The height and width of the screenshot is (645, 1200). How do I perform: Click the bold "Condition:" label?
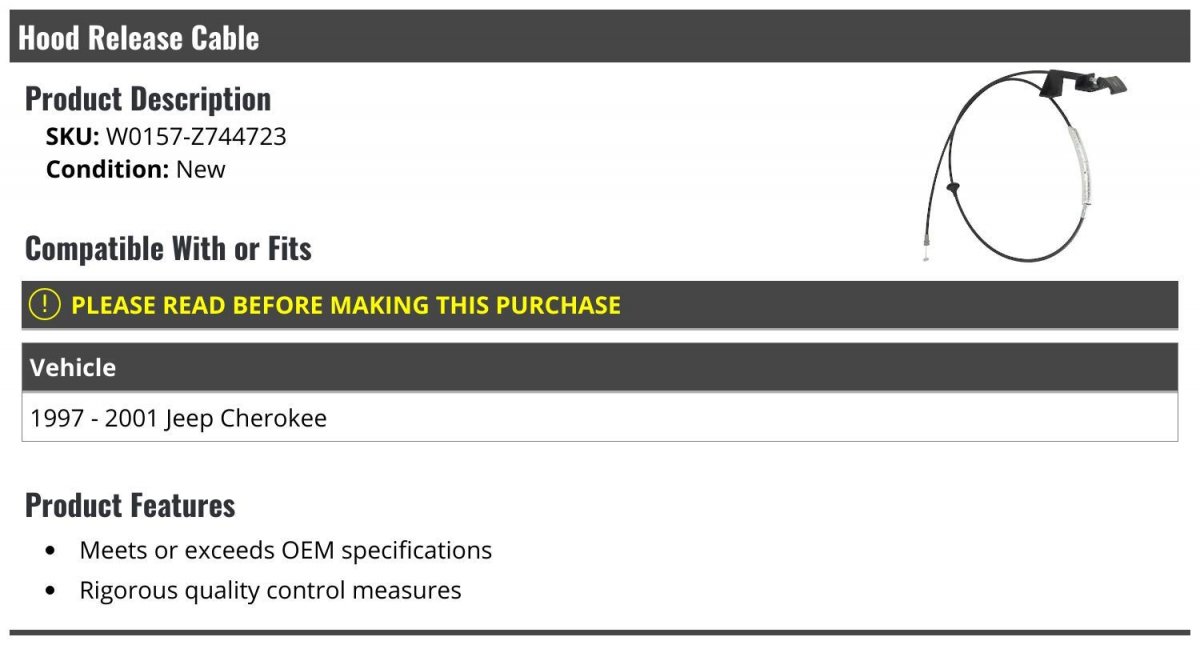(x=107, y=169)
